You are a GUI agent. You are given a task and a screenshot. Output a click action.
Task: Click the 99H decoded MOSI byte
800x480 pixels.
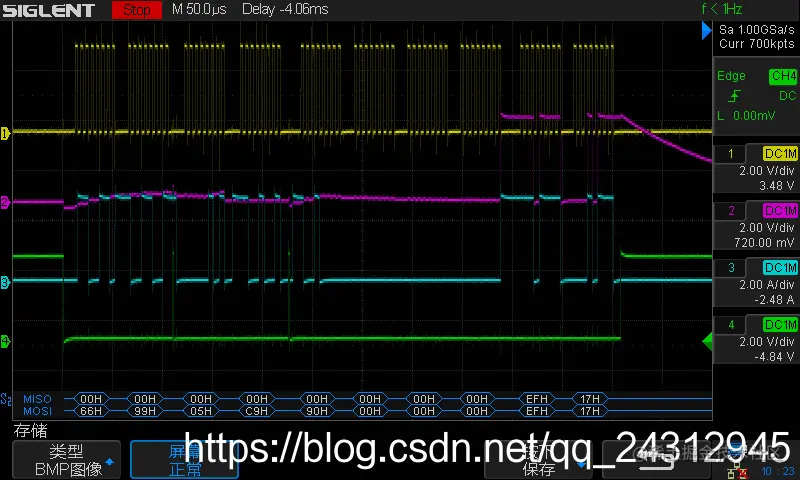pyautogui.click(x=145, y=411)
